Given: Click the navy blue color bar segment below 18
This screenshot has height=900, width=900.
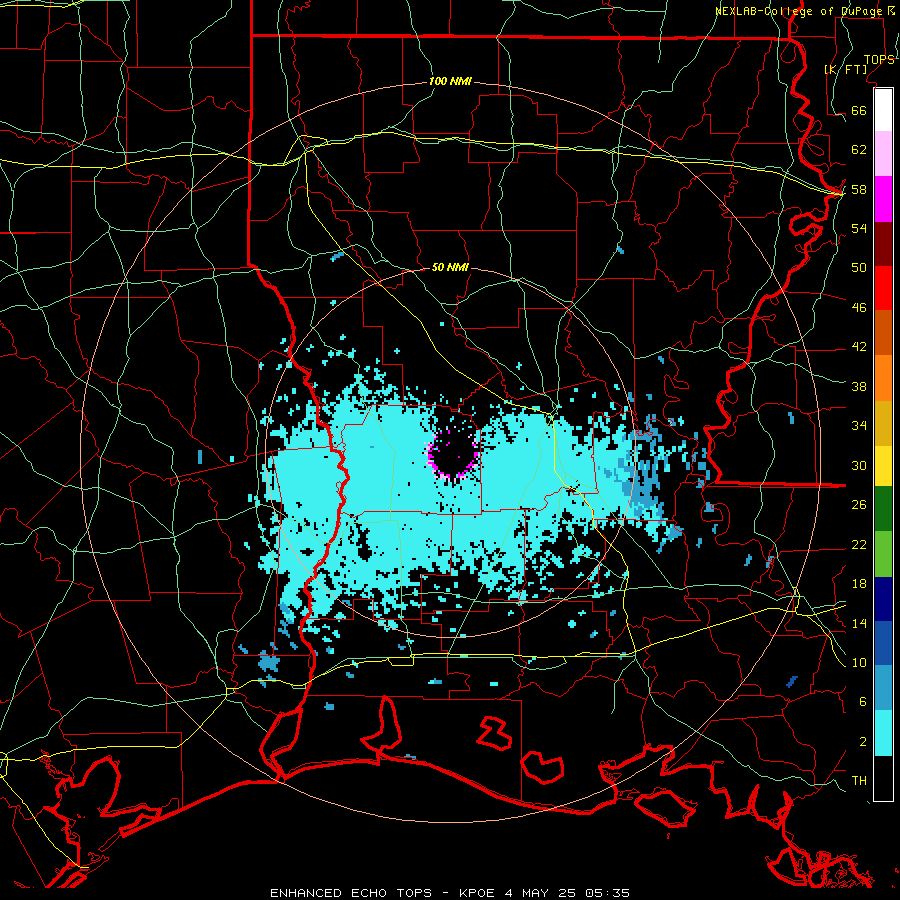Looking at the screenshot, I should 883,599.
